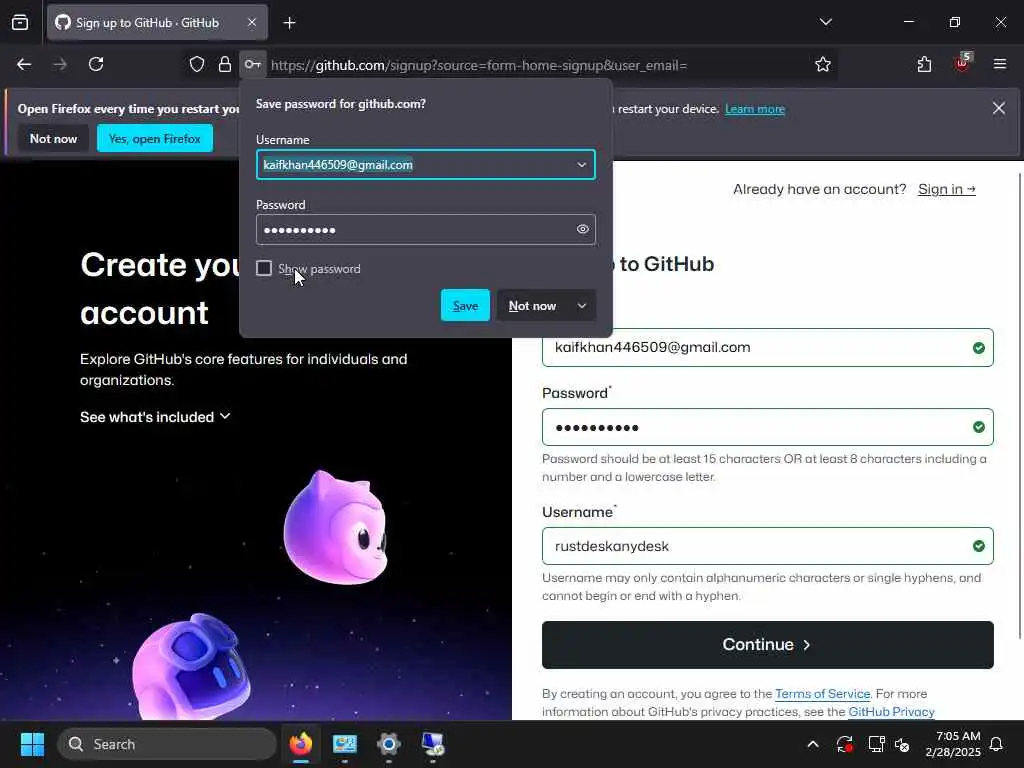Open the Settings gear taskbar app
1024x768 pixels.
(x=389, y=744)
